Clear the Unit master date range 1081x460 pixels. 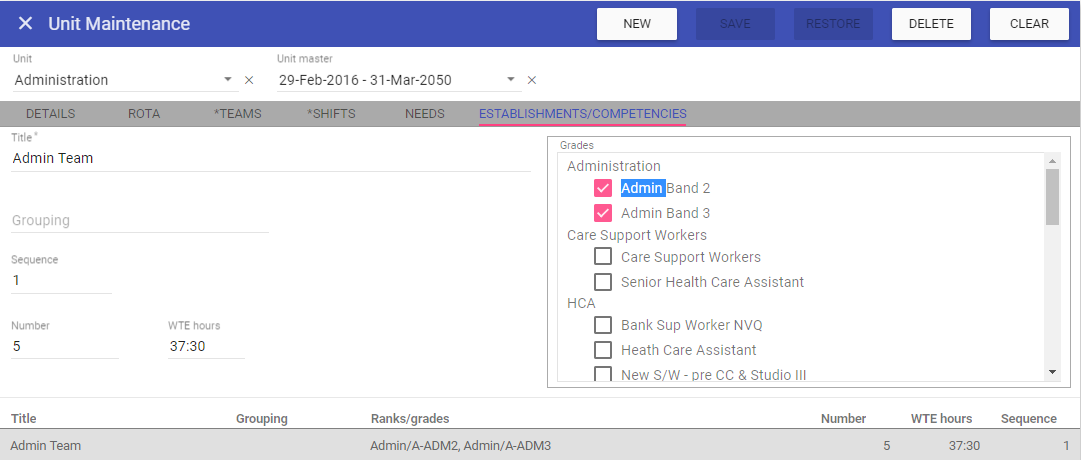pyautogui.click(x=532, y=80)
